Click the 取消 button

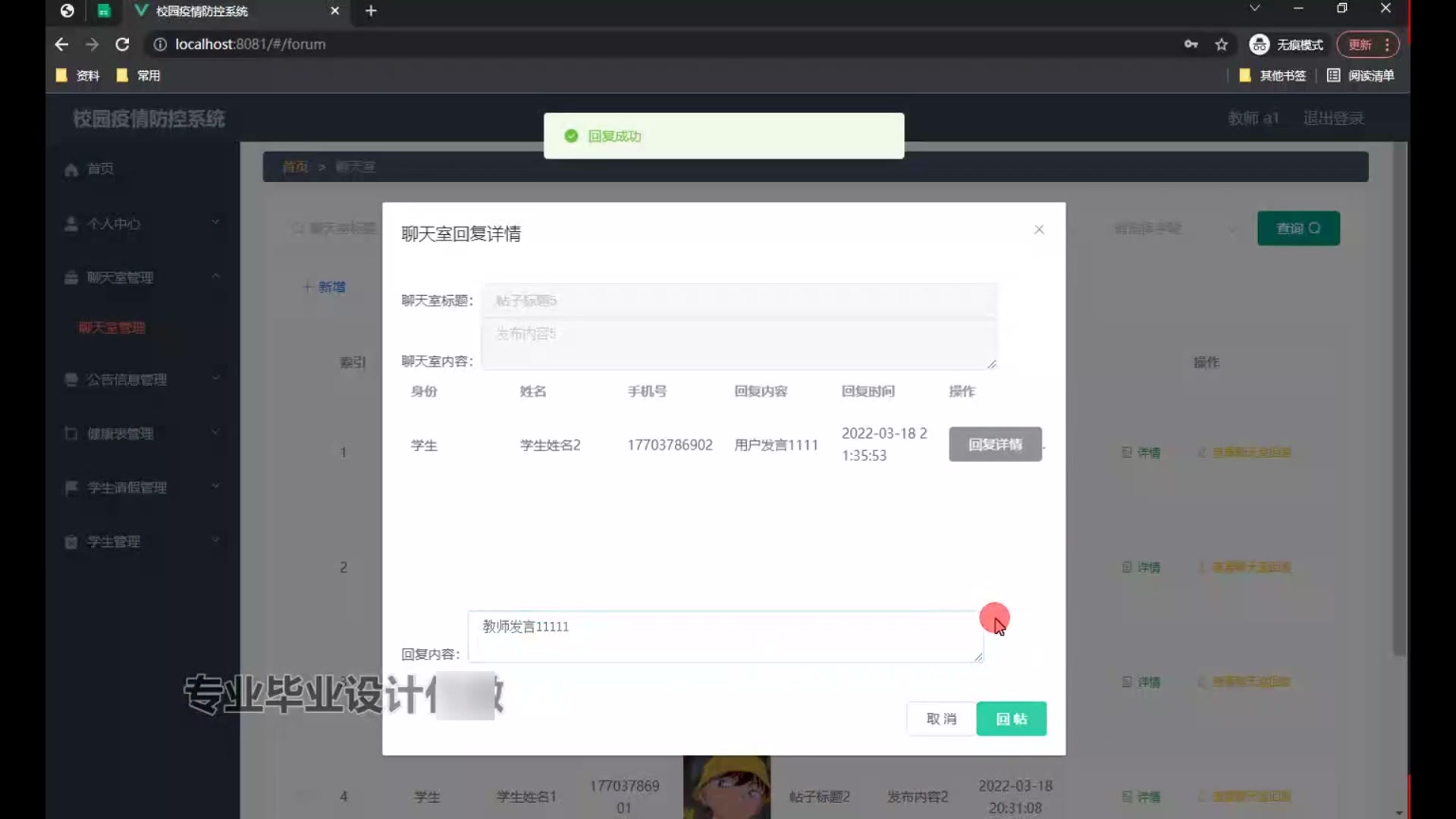pyautogui.click(x=941, y=718)
